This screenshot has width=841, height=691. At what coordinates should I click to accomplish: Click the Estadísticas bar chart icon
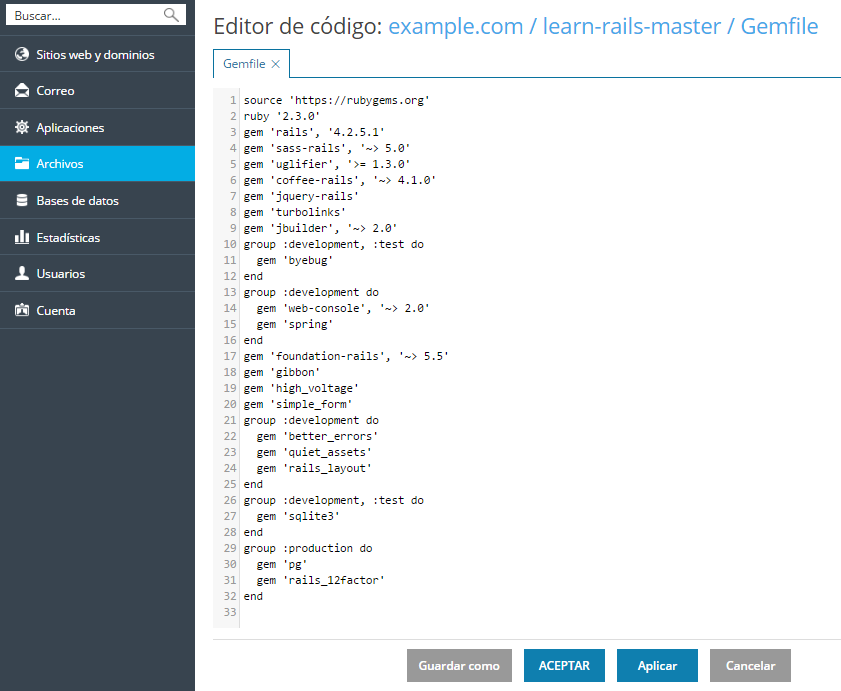[x=22, y=237]
